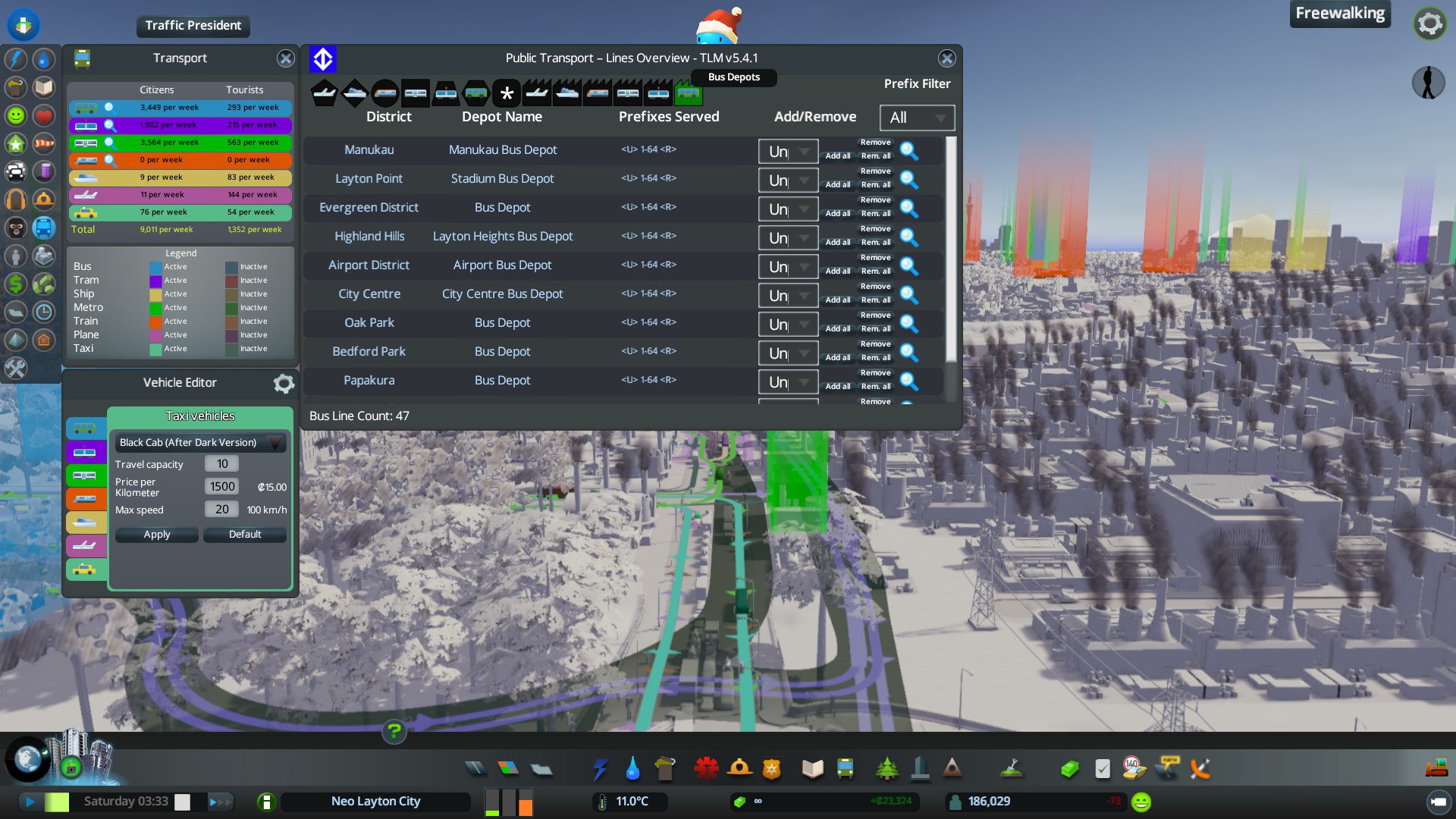Click the plane lines pentagon icon

(x=324, y=94)
